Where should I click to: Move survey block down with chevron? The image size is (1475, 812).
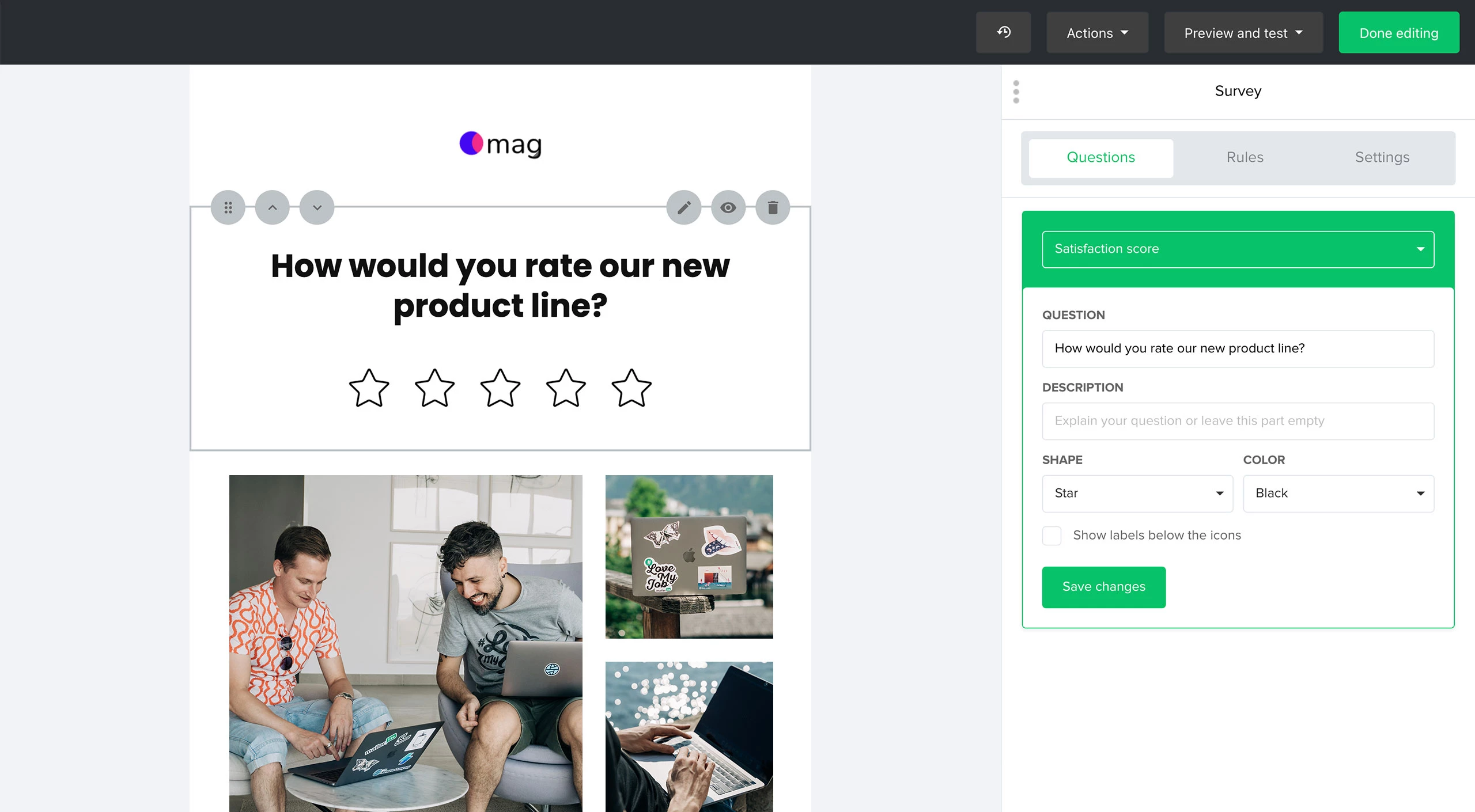[317, 207]
